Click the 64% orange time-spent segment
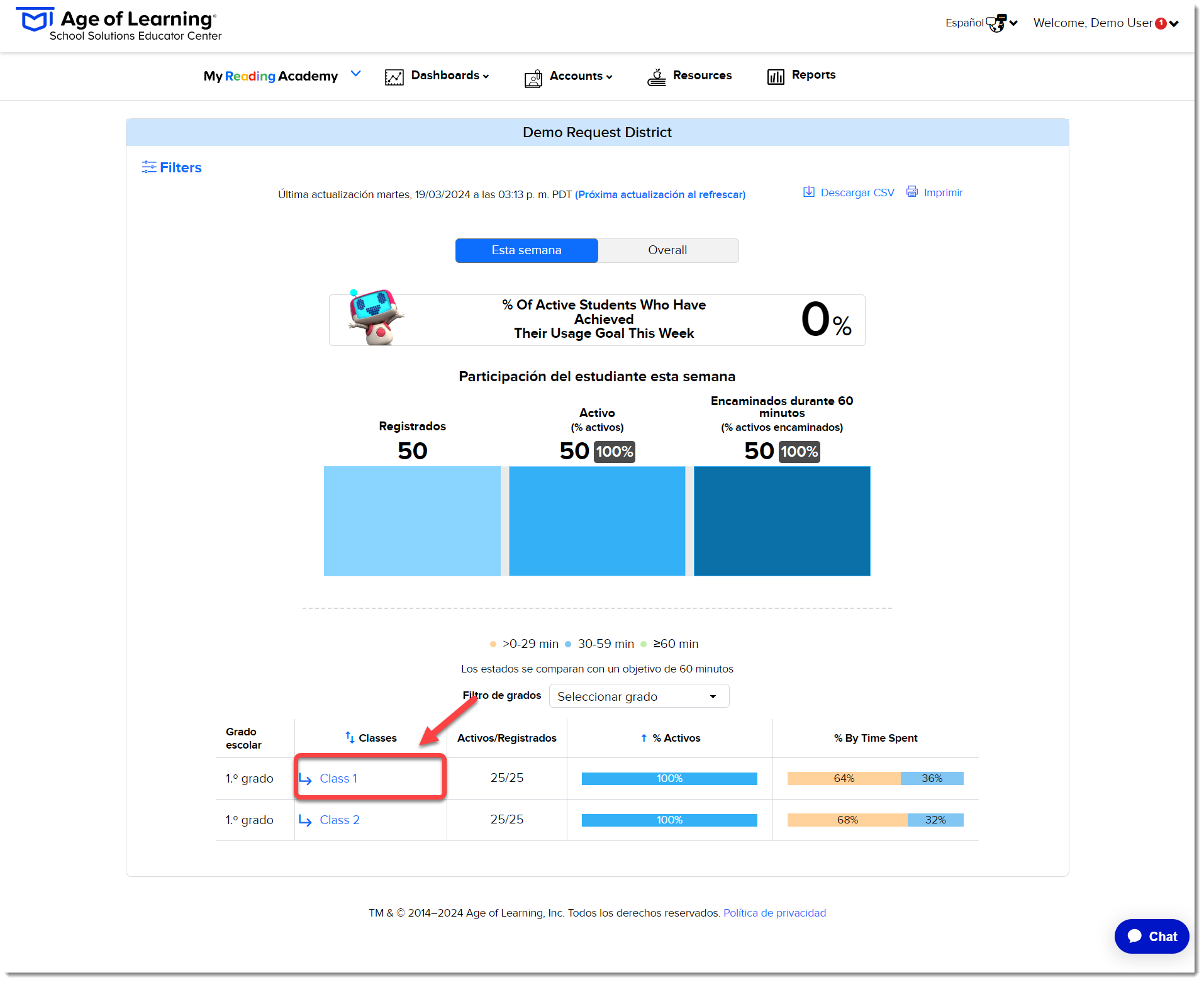Image resolution: width=1204 pixels, height=982 pixels. tap(844, 779)
